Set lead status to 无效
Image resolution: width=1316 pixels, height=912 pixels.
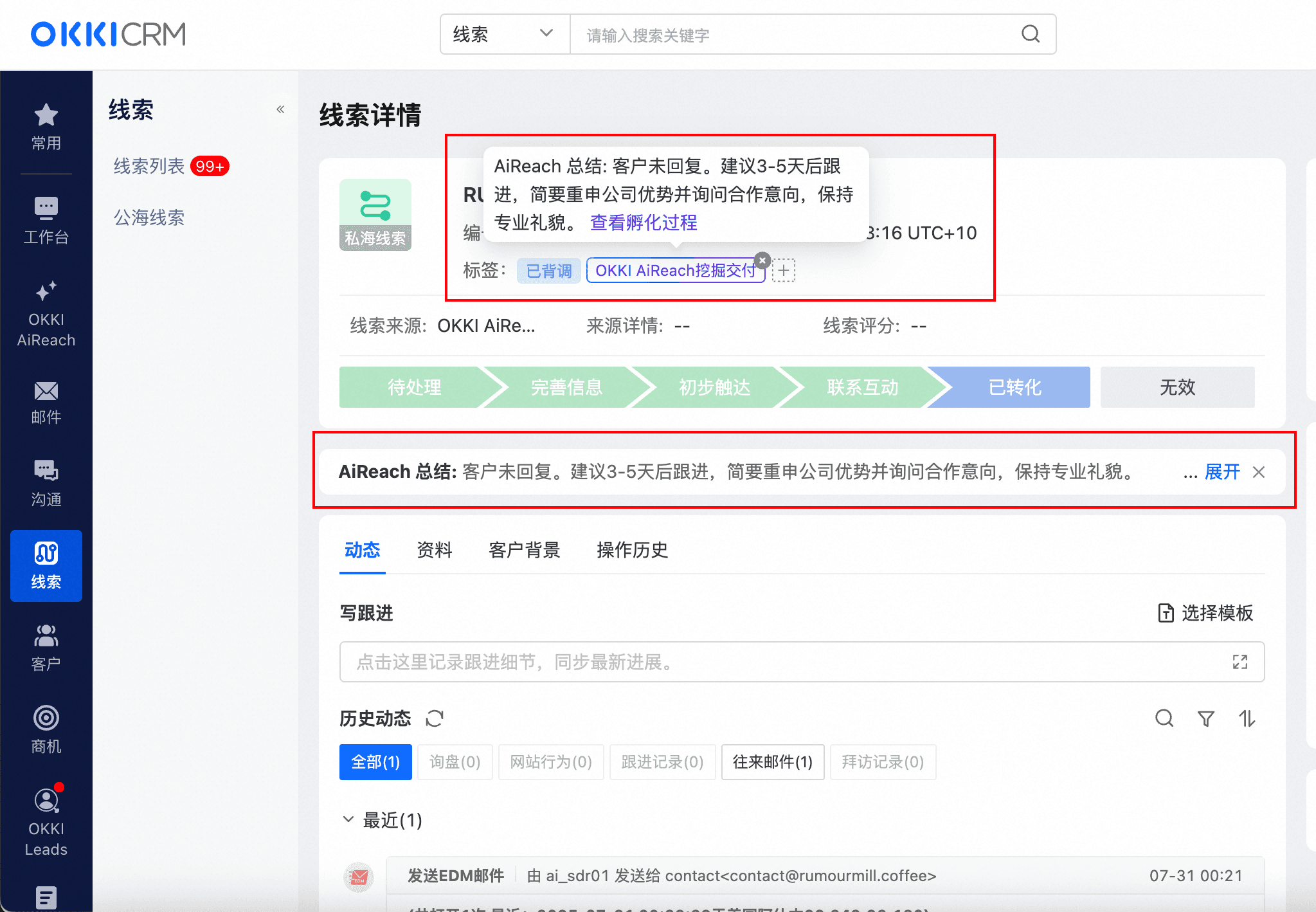coord(1176,387)
